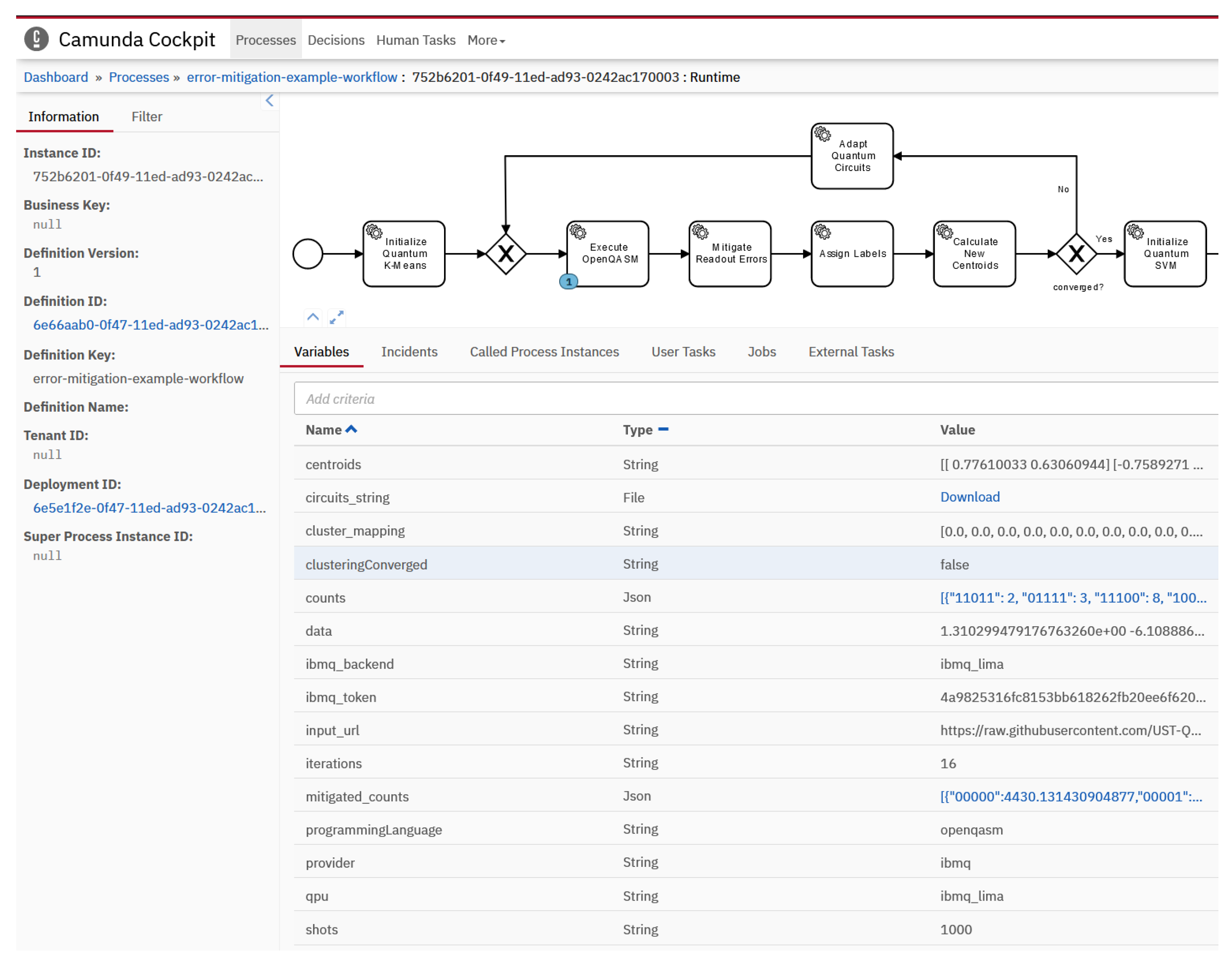Toggle sorting on the Type column
The width and height of the screenshot is (1232, 963).
(x=663, y=430)
